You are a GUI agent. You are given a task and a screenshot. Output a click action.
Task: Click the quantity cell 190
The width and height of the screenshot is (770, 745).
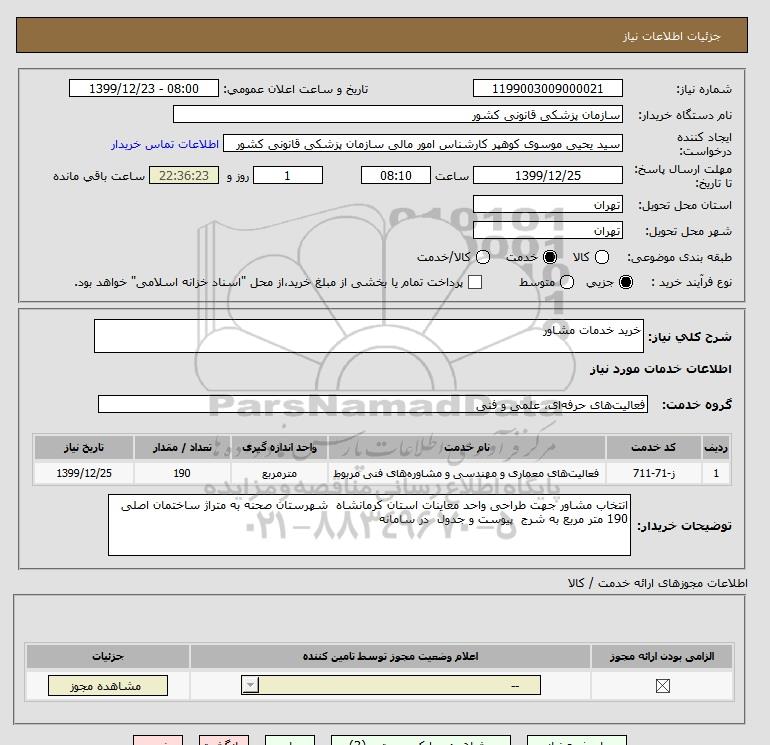pyautogui.click(x=182, y=473)
